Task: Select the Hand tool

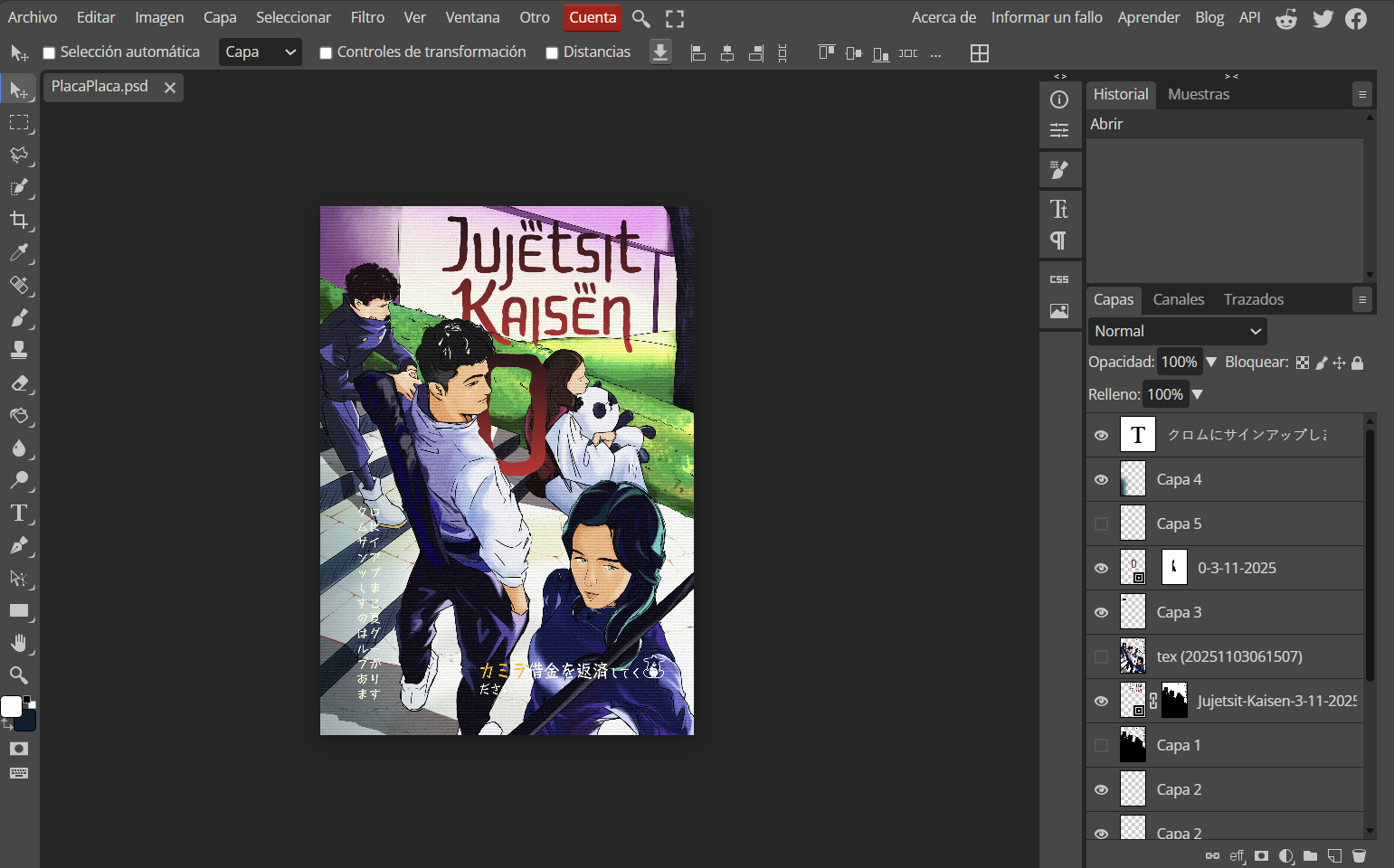Action: click(19, 643)
